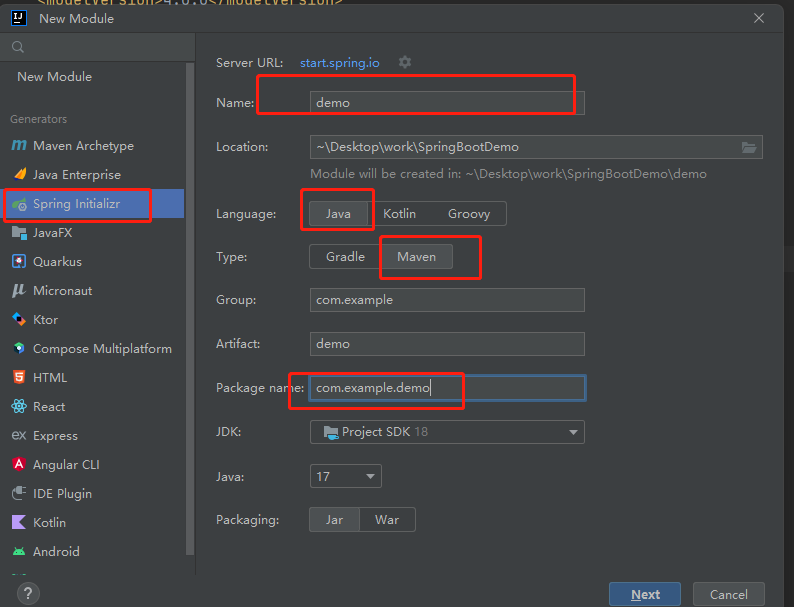
Task: Pick the Micronaut generator icon
Action: (19, 291)
